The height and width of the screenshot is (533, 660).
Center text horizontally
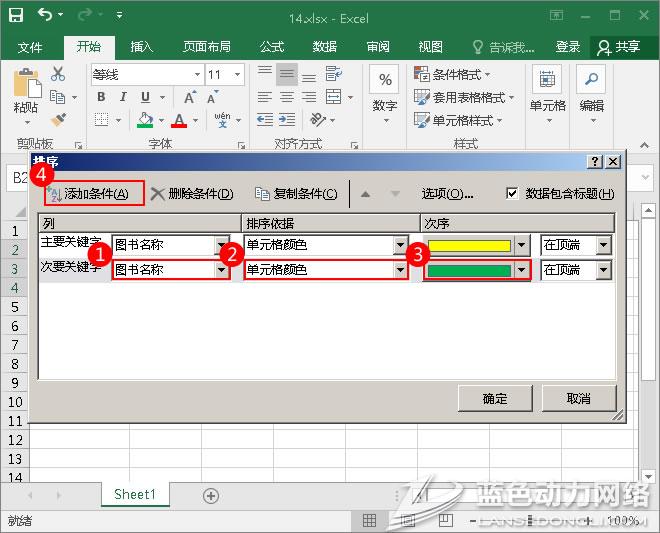pyautogui.click(x=287, y=97)
